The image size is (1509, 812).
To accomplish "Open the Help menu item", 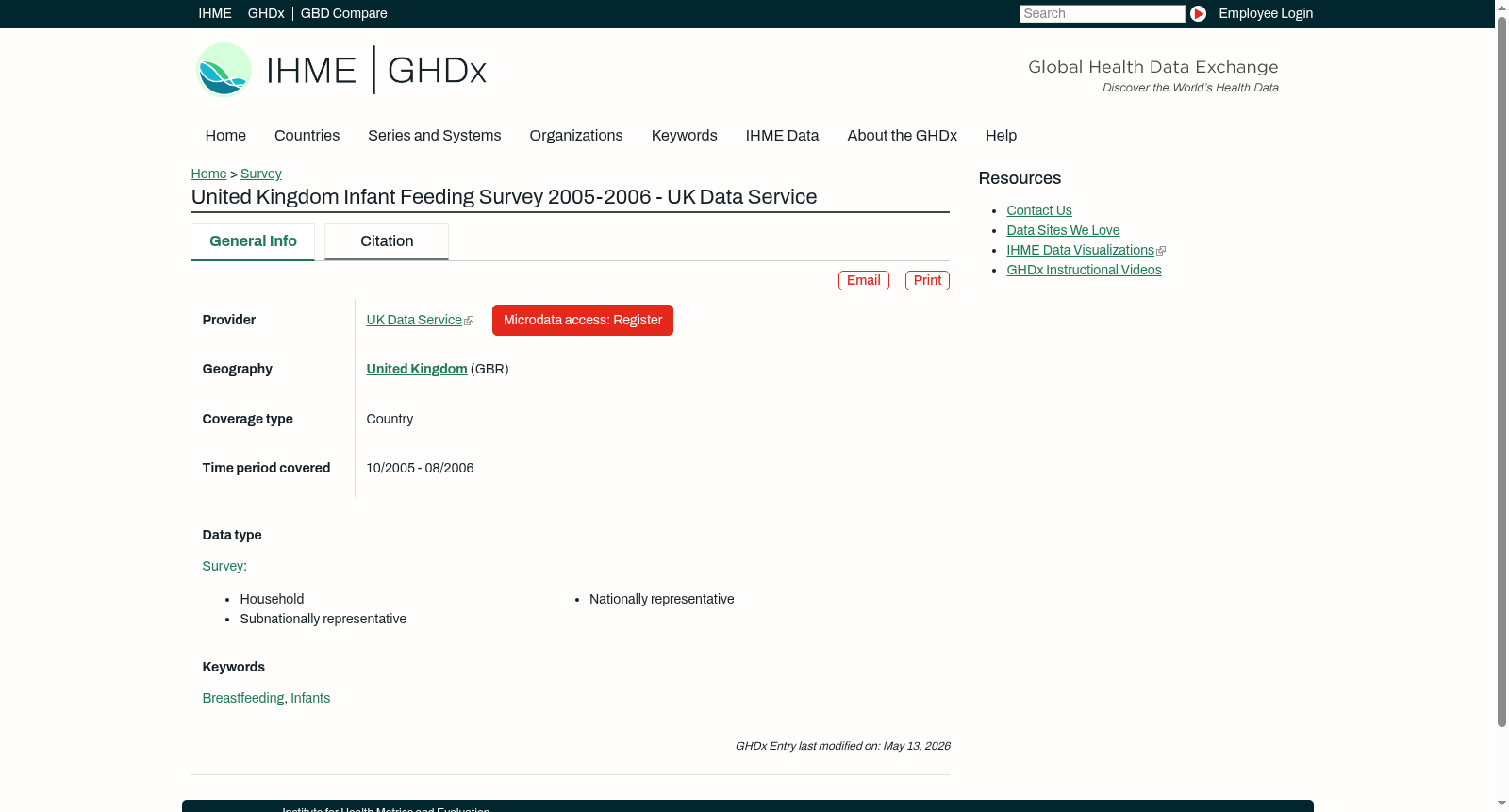I will pyautogui.click(x=1001, y=136).
